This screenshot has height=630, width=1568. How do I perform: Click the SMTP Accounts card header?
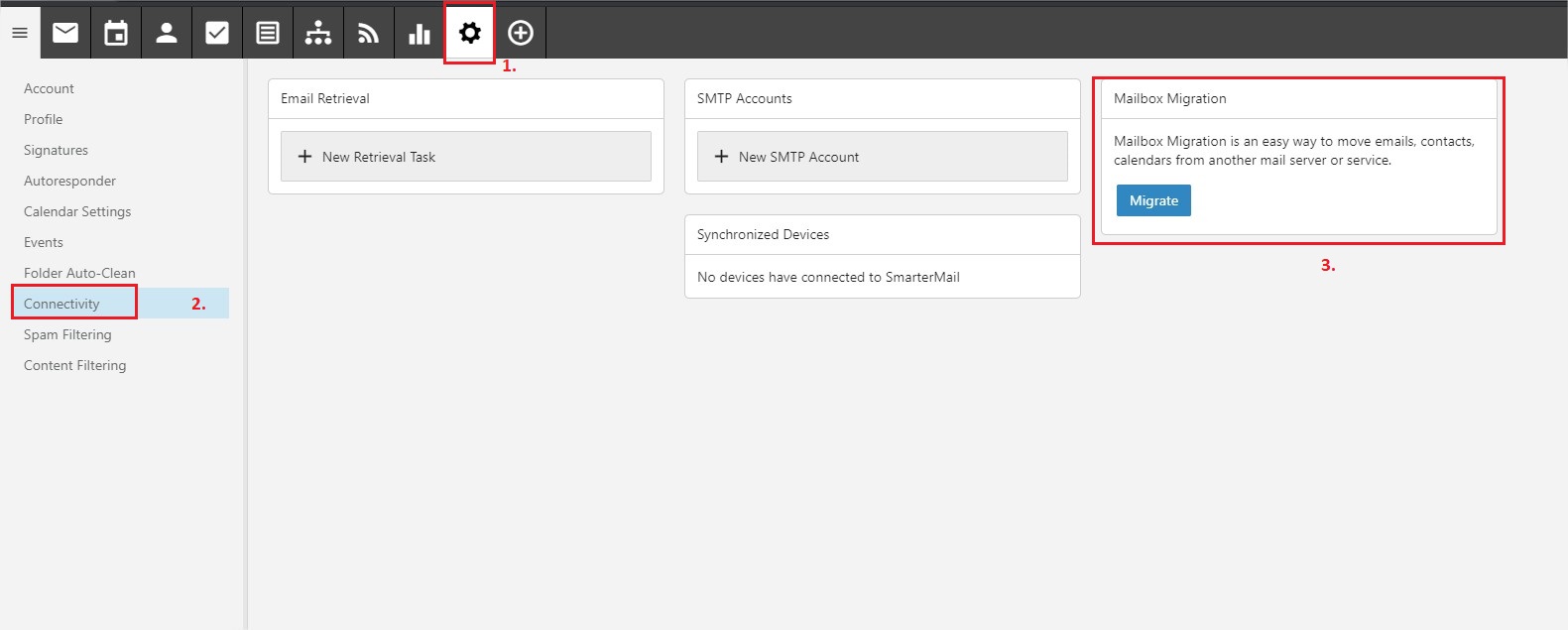tap(883, 99)
